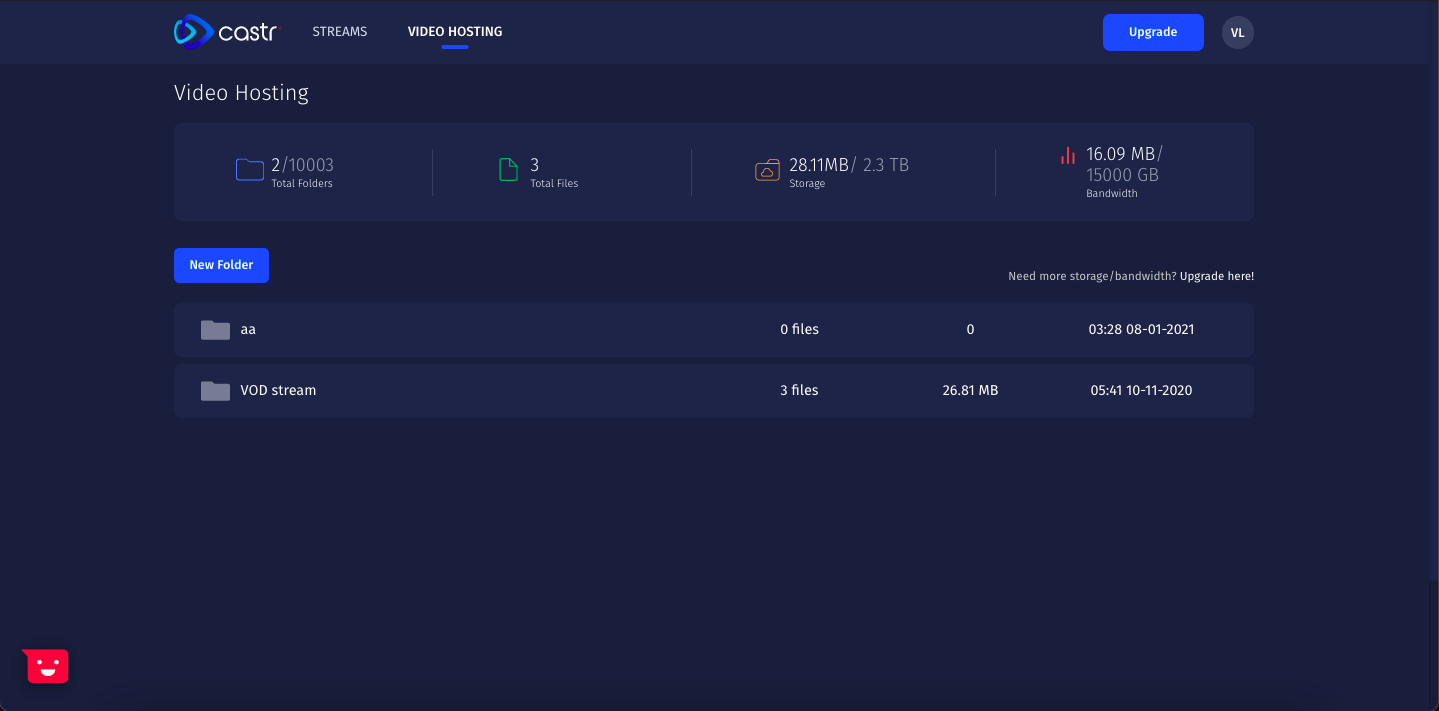Click the orange Storage cloud icon
Viewport: 1439px width, 711px height.
[767, 170]
